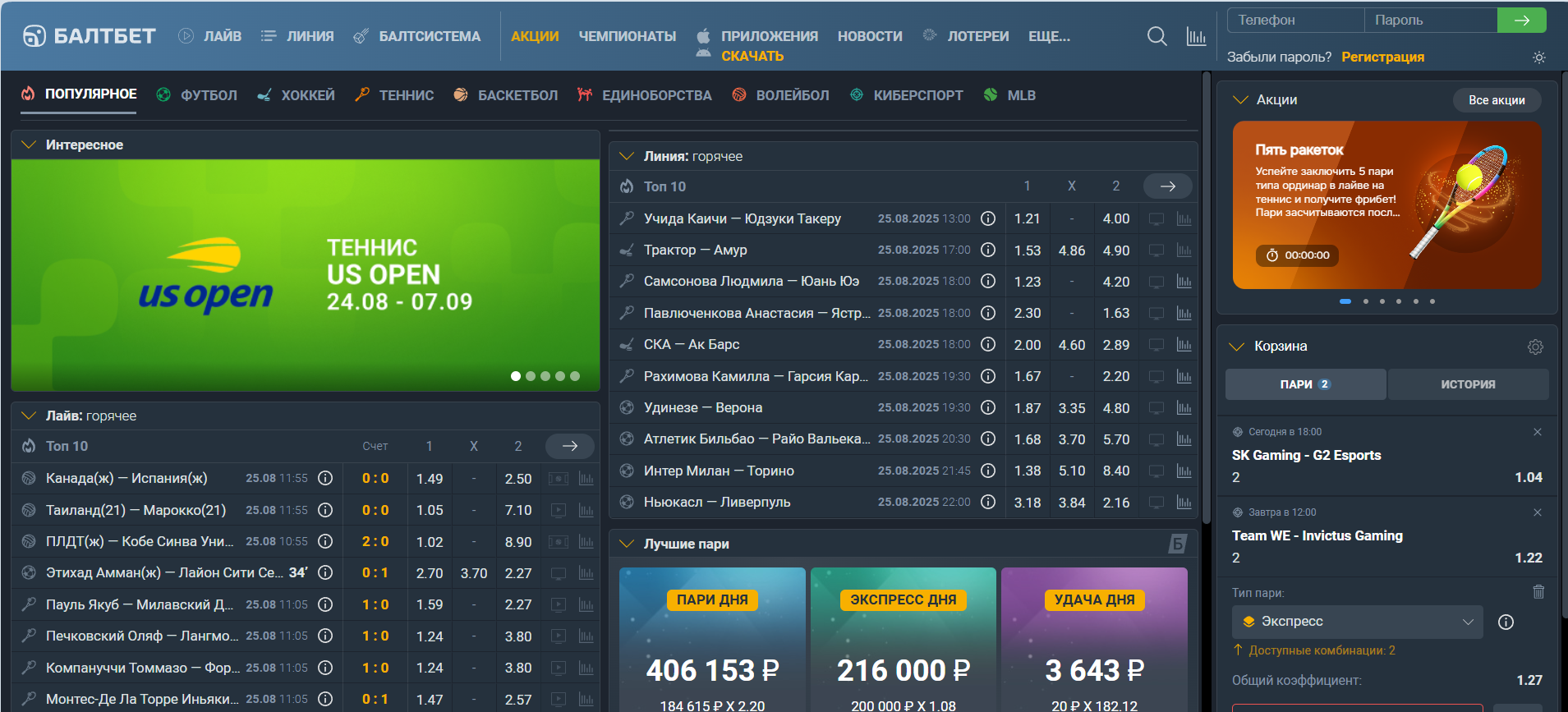Go to next Лайв Топ 10 page arrow
1568x712 pixels.
tap(569, 446)
